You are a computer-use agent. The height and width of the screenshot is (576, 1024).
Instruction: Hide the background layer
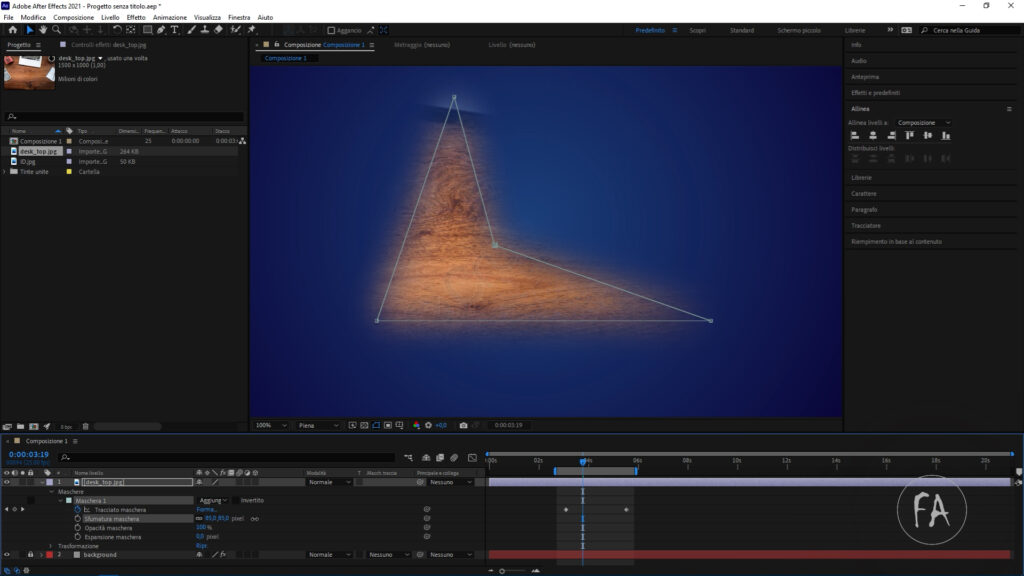[x=7, y=554]
